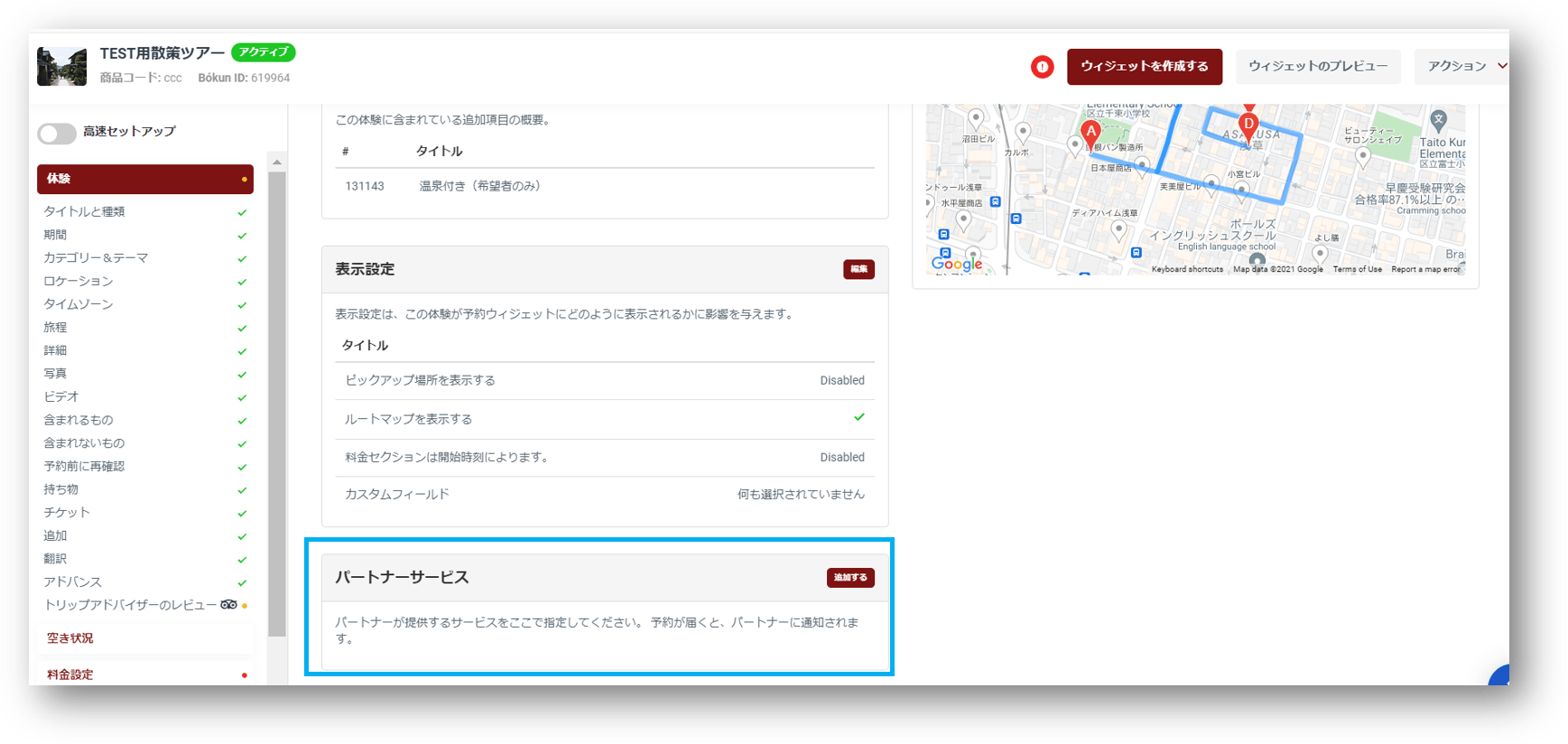Expand the 料金設定 sidebar section
1568x744 pixels.
70,674
